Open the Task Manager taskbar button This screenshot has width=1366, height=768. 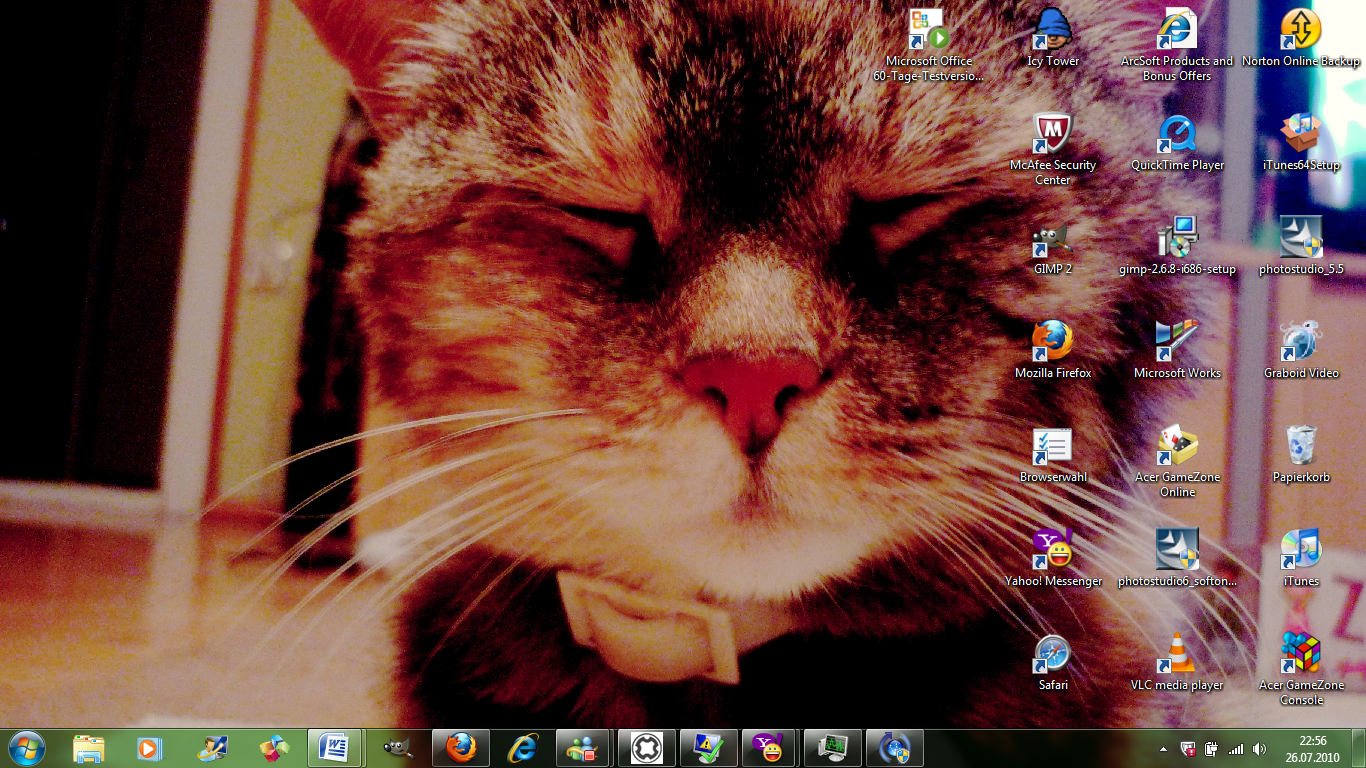(x=833, y=748)
